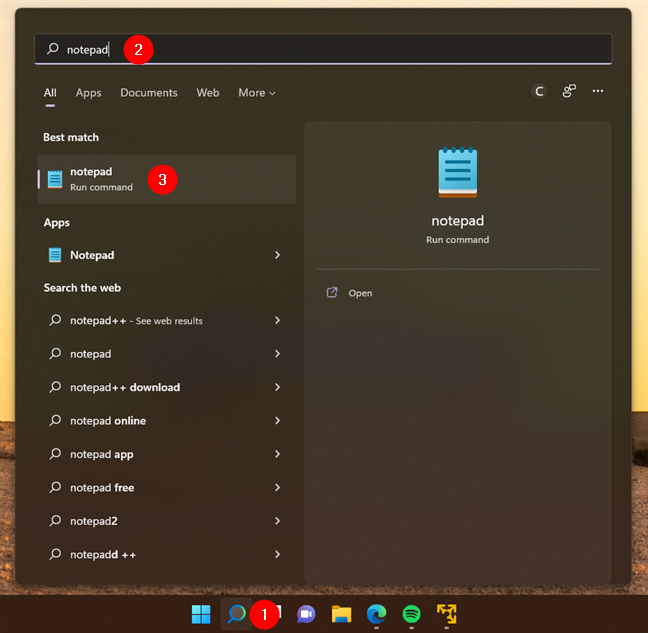Open Spotify from the taskbar

pyautogui.click(x=412, y=614)
